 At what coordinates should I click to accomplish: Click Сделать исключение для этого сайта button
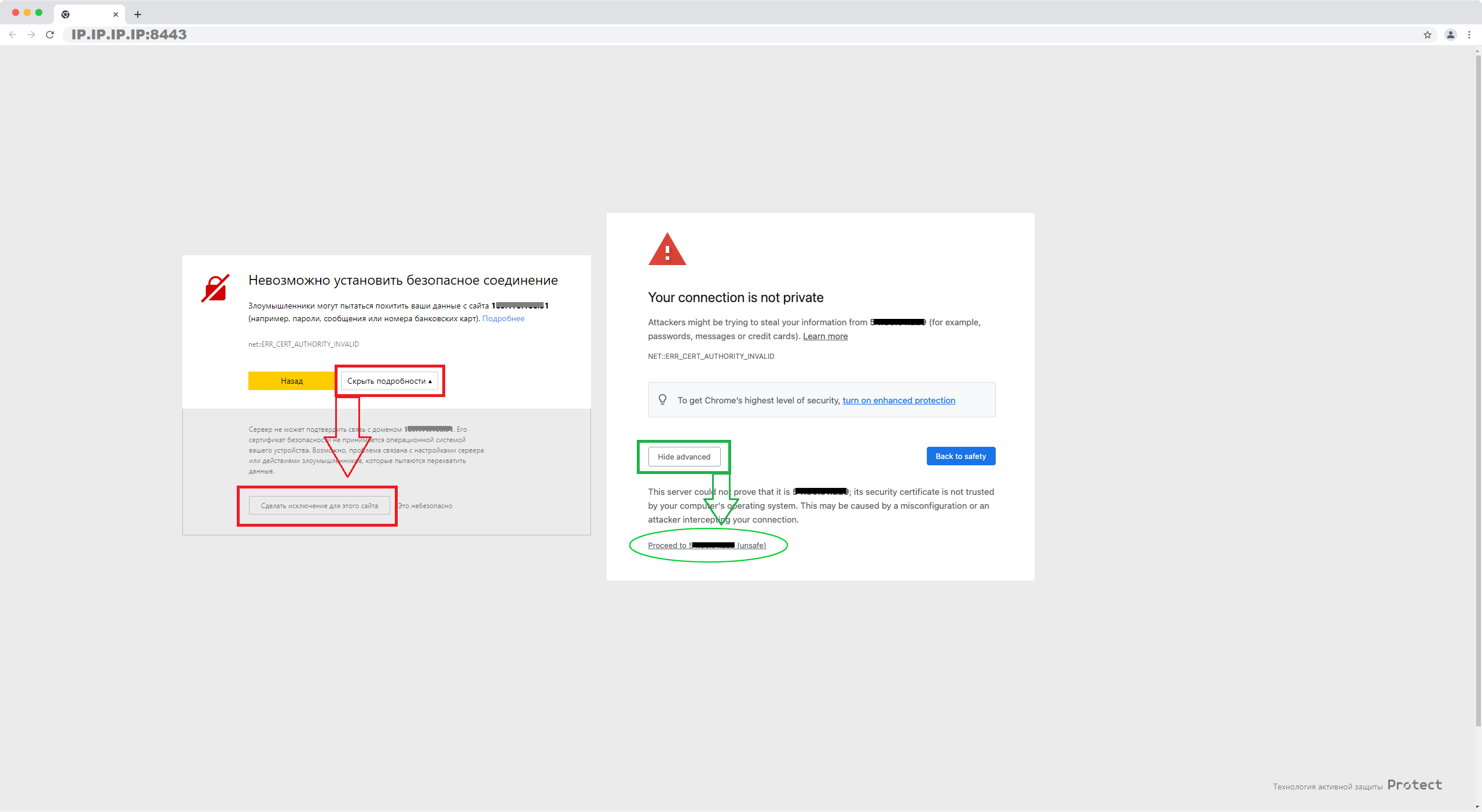pyautogui.click(x=320, y=506)
